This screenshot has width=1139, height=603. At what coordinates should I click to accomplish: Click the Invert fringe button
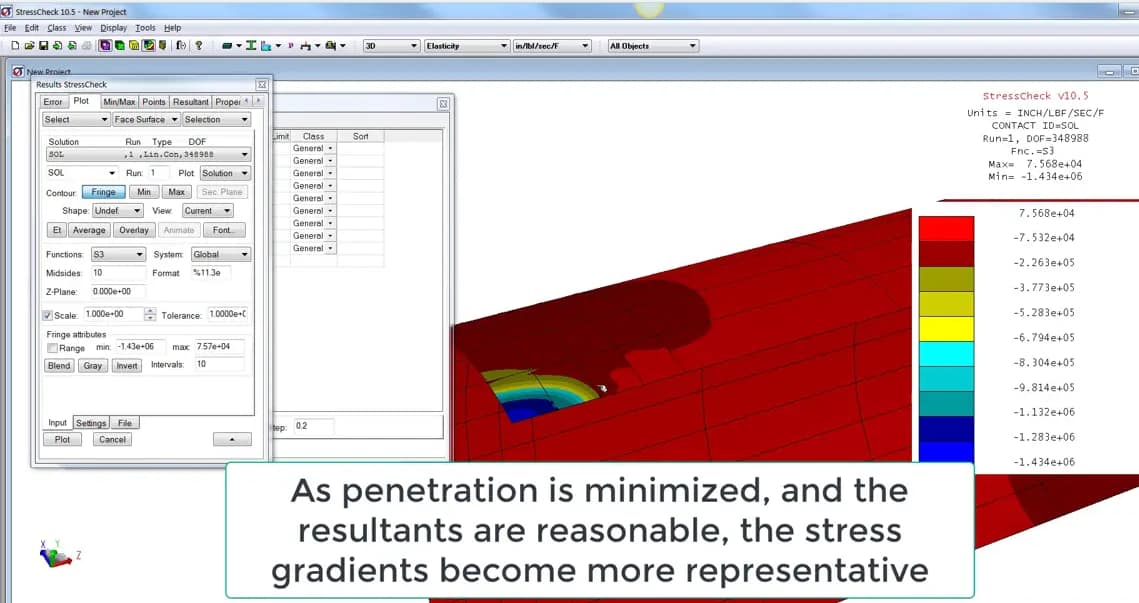[x=126, y=365]
